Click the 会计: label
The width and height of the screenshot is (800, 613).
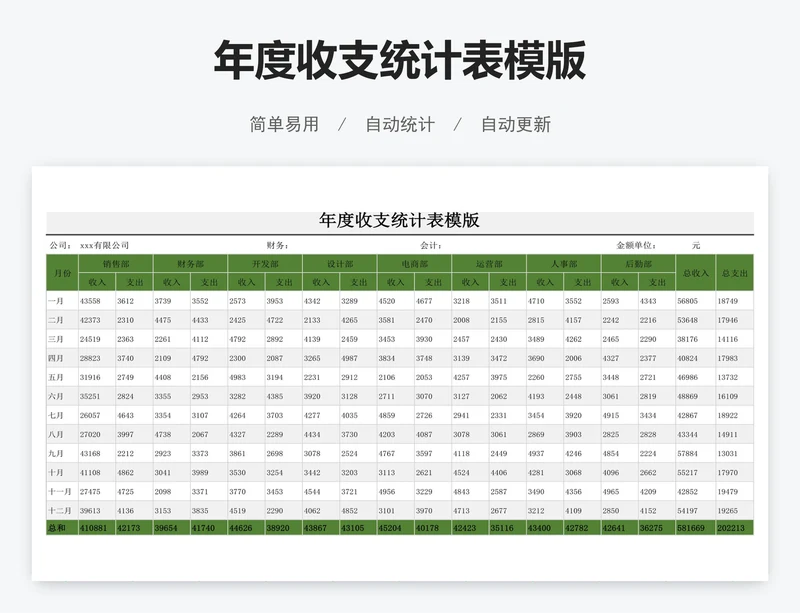click(x=431, y=245)
